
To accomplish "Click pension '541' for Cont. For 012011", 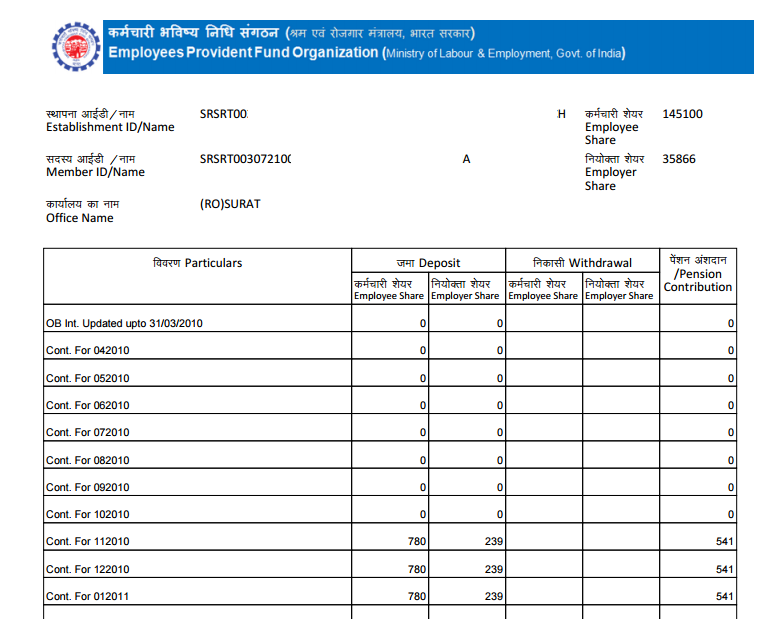I will [x=725, y=597].
